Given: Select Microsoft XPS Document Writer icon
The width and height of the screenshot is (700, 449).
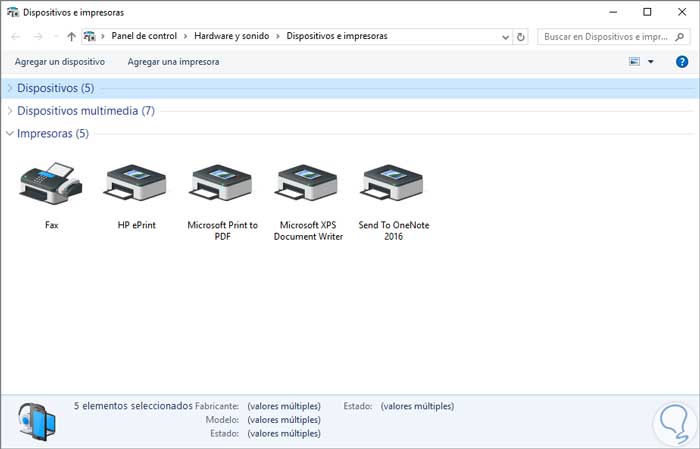Looking at the screenshot, I should pos(307,182).
